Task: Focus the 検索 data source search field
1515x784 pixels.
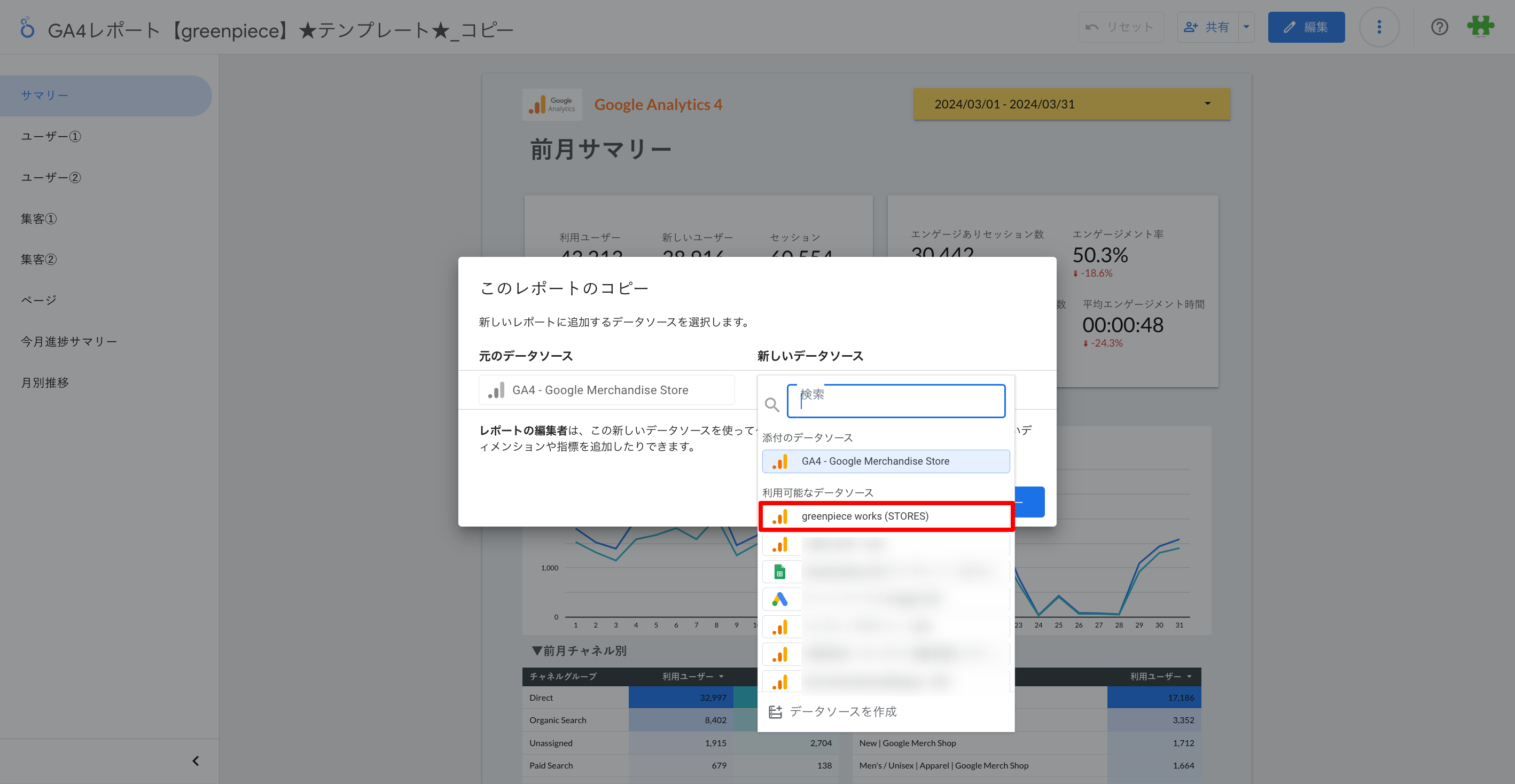Action: coord(896,401)
